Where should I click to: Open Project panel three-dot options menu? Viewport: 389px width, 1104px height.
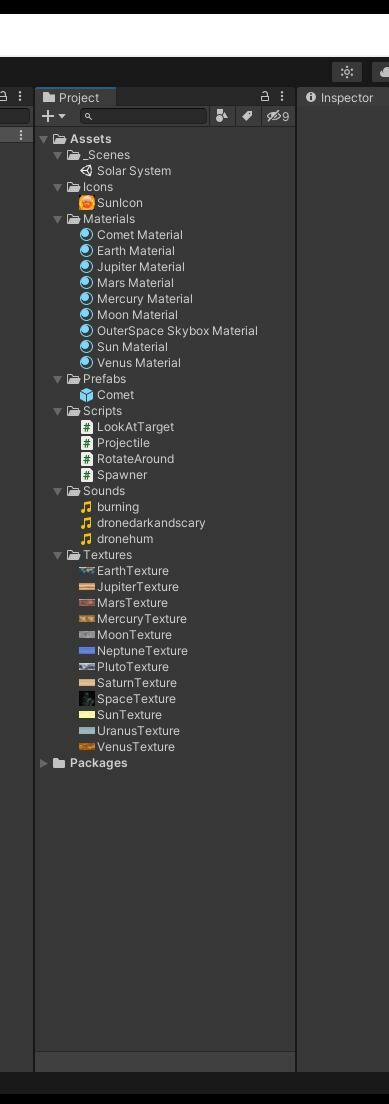point(282,96)
